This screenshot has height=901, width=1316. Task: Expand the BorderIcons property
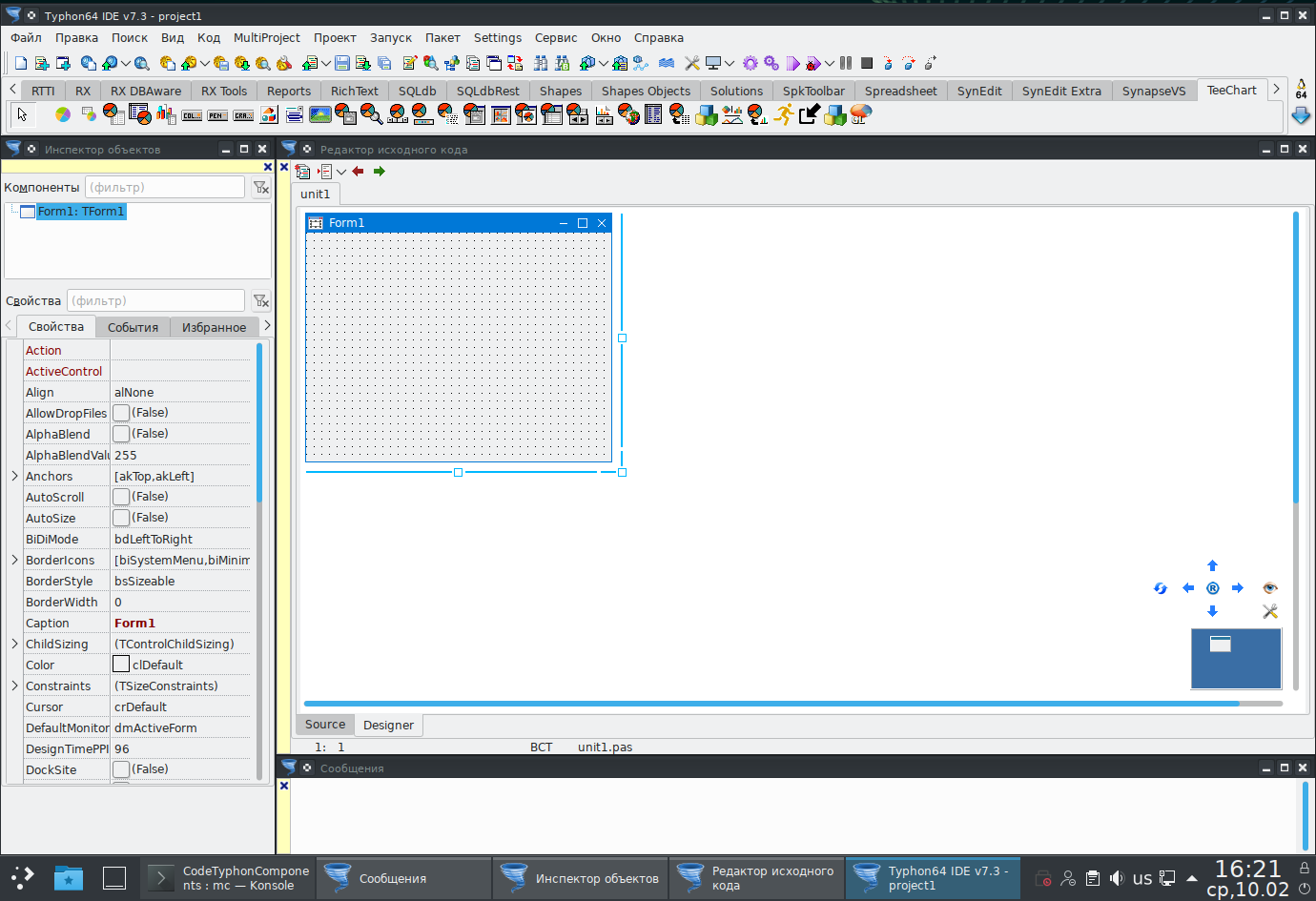[x=14, y=560]
